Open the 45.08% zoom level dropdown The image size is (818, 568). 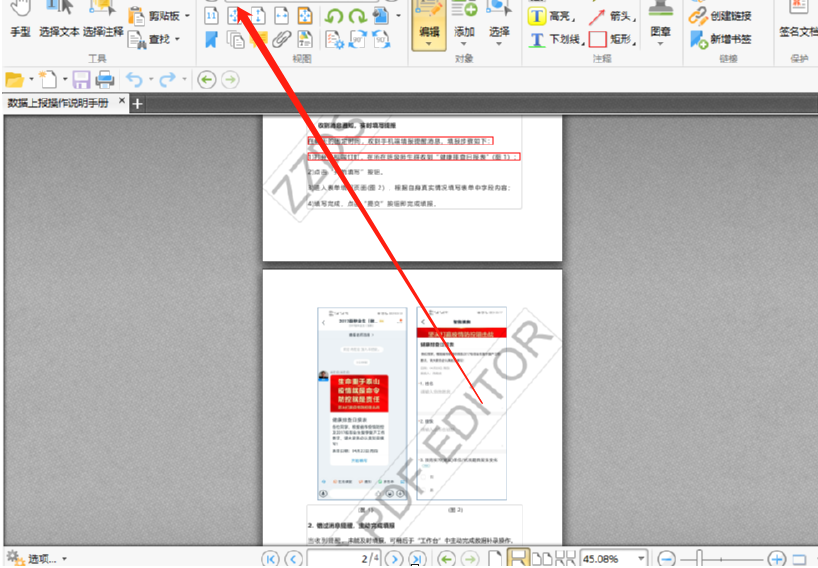(x=641, y=559)
